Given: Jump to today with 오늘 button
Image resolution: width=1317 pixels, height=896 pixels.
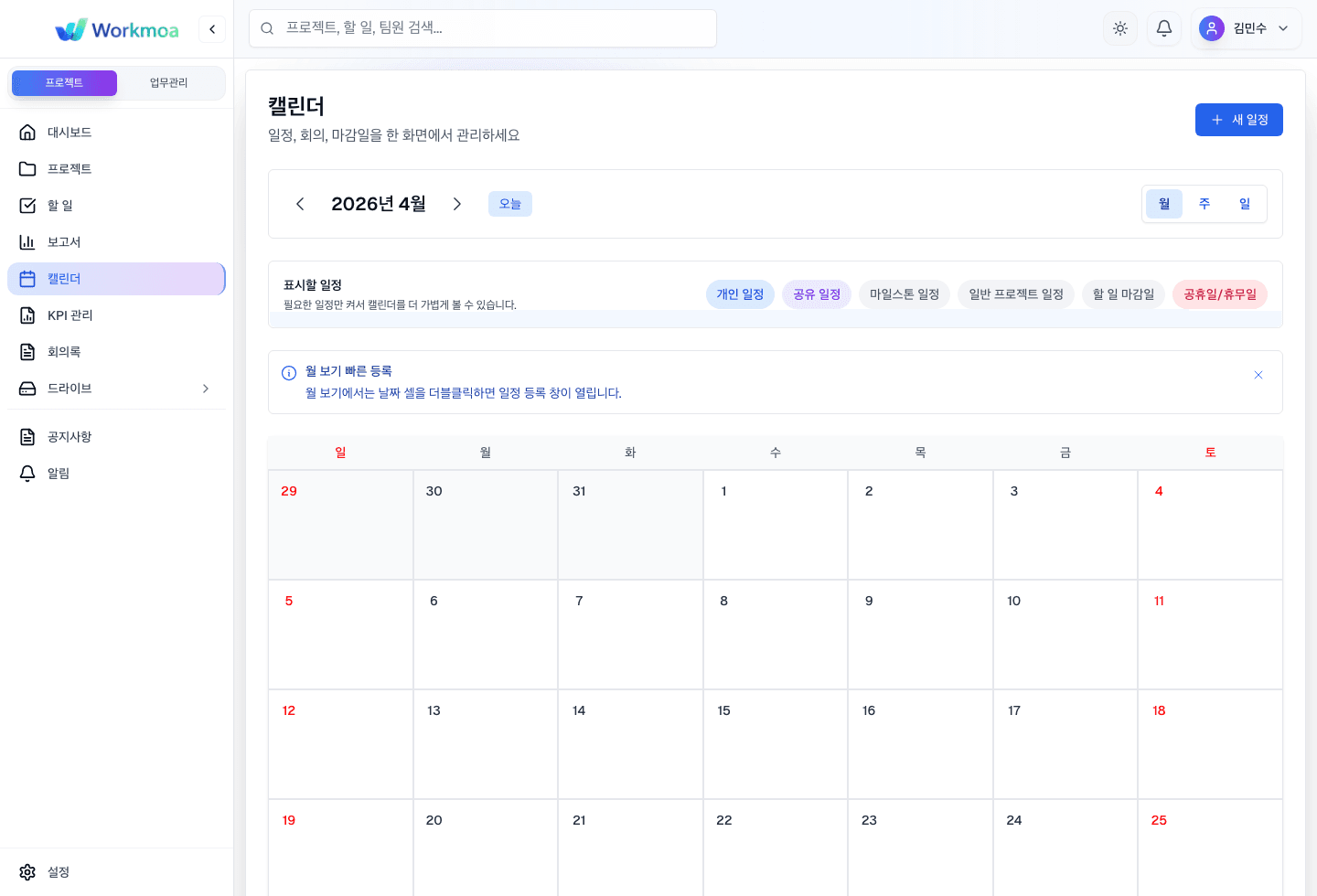Looking at the screenshot, I should [510, 204].
